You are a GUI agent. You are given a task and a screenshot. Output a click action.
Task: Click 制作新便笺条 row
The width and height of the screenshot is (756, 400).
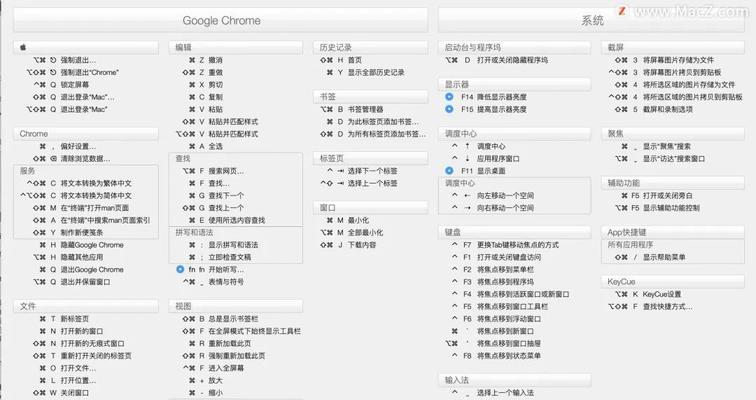pyautogui.click(x=68, y=232)
